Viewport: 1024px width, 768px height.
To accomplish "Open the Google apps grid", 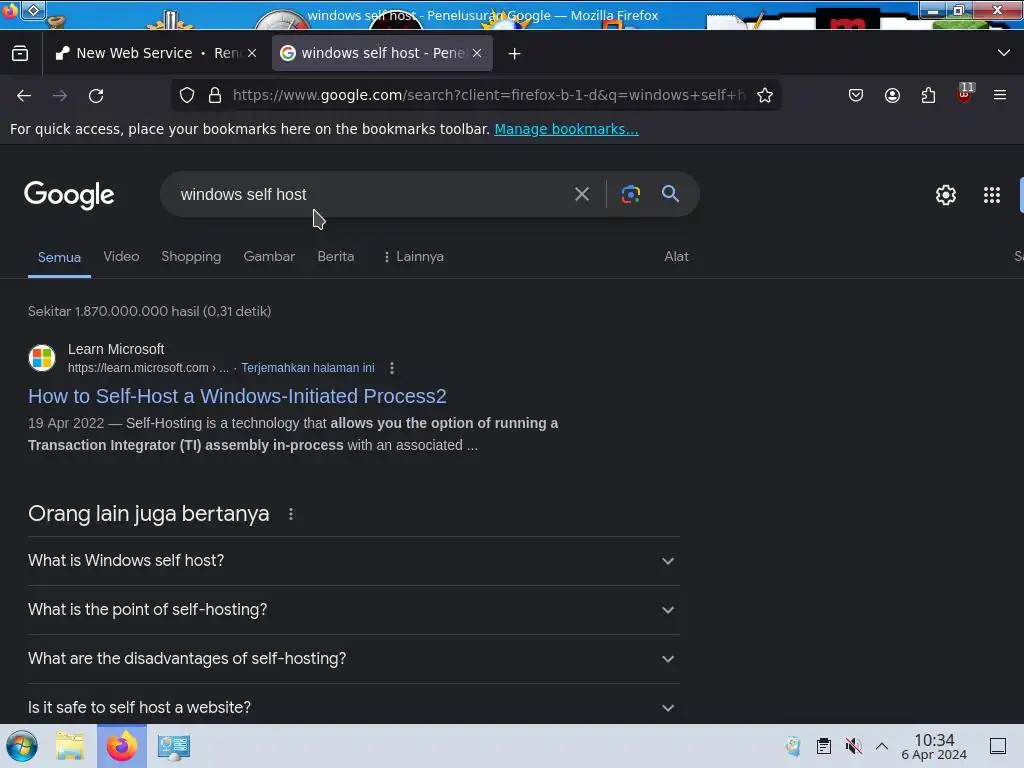I will [x=991, y=195].
